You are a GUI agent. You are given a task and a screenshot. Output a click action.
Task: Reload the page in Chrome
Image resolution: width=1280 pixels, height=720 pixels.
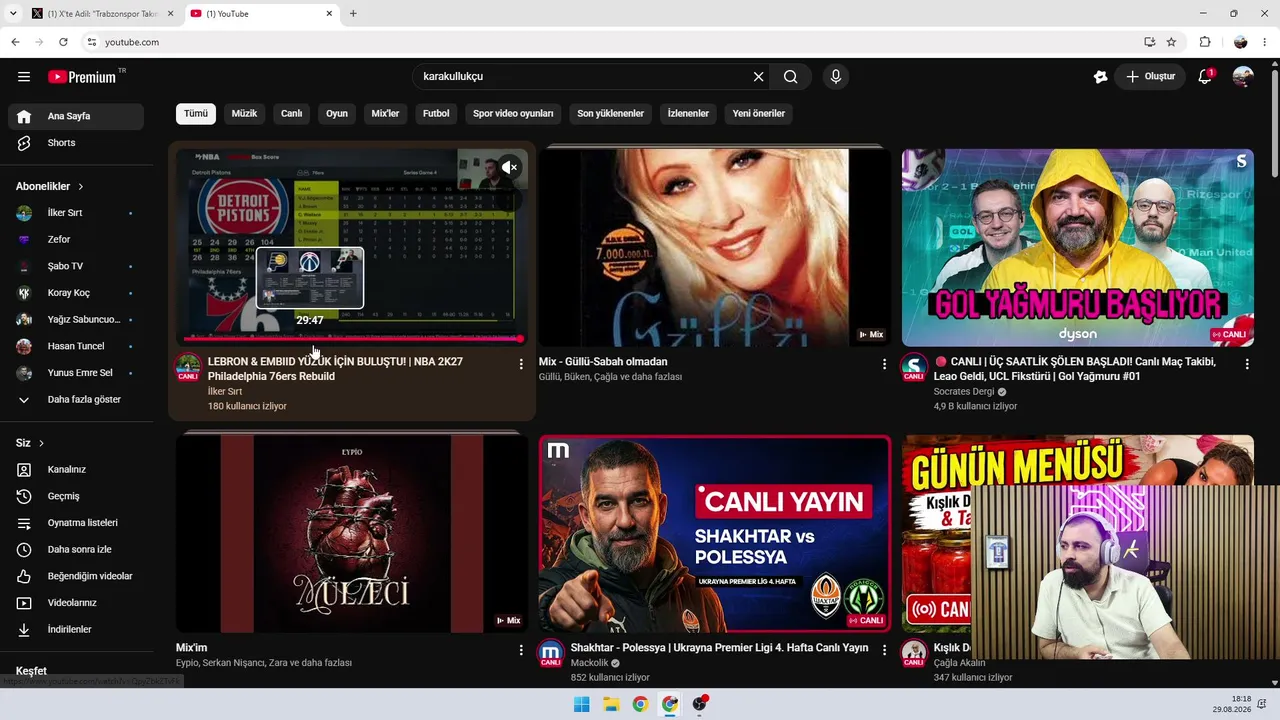click(63, 42)
